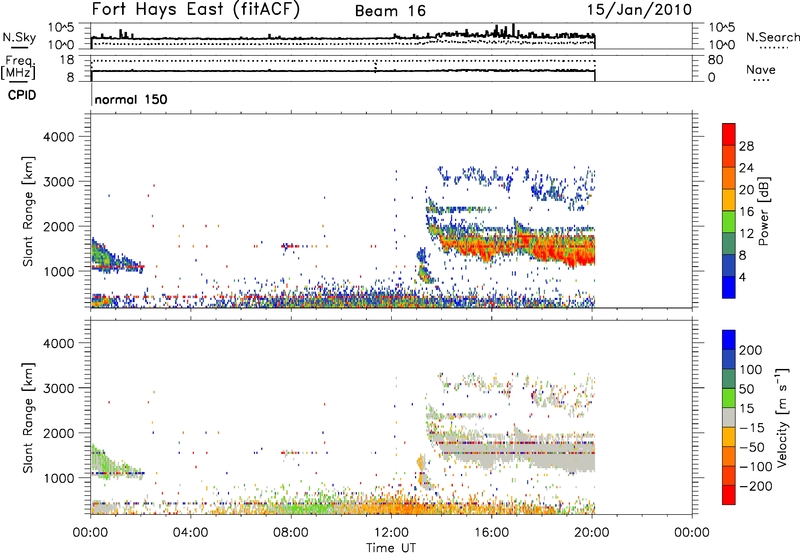Click the 'Velocity [m s⁻¹]' colorbar title
800x554 pixels.
pyautogui.click(x=781, y=417)
